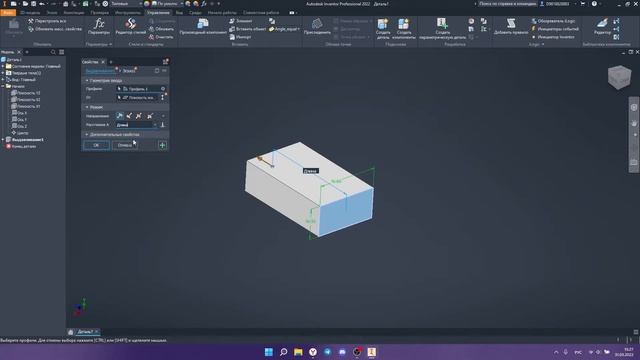Viewport: 640px width, 360px height.
Task: Click Update Mass Properties button
Action: 55,29
